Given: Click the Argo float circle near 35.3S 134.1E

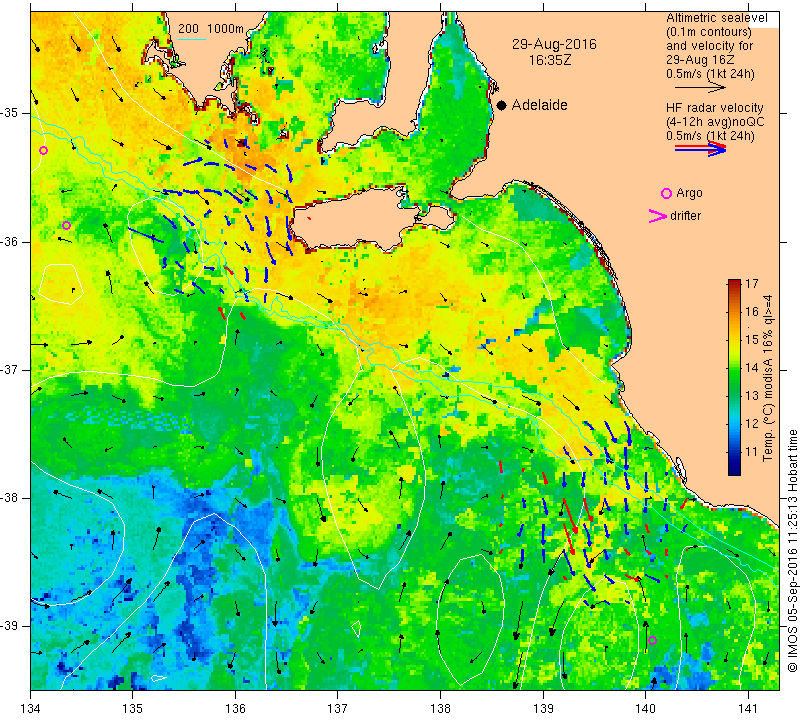Looking at the screenshot, I should tap(43, 151).
